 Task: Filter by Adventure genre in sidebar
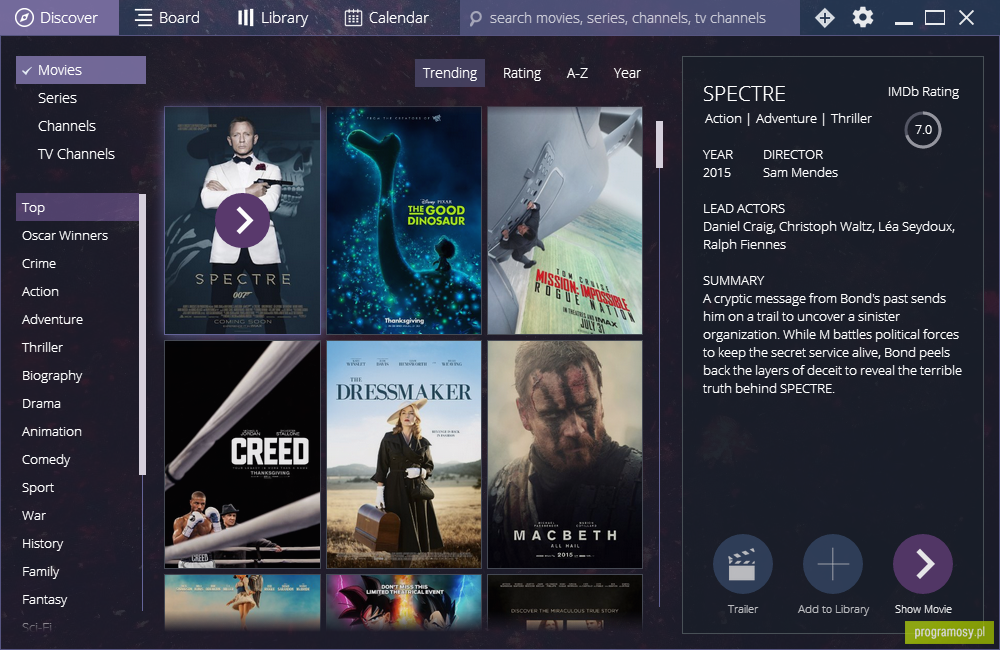[x=52, y=320]
